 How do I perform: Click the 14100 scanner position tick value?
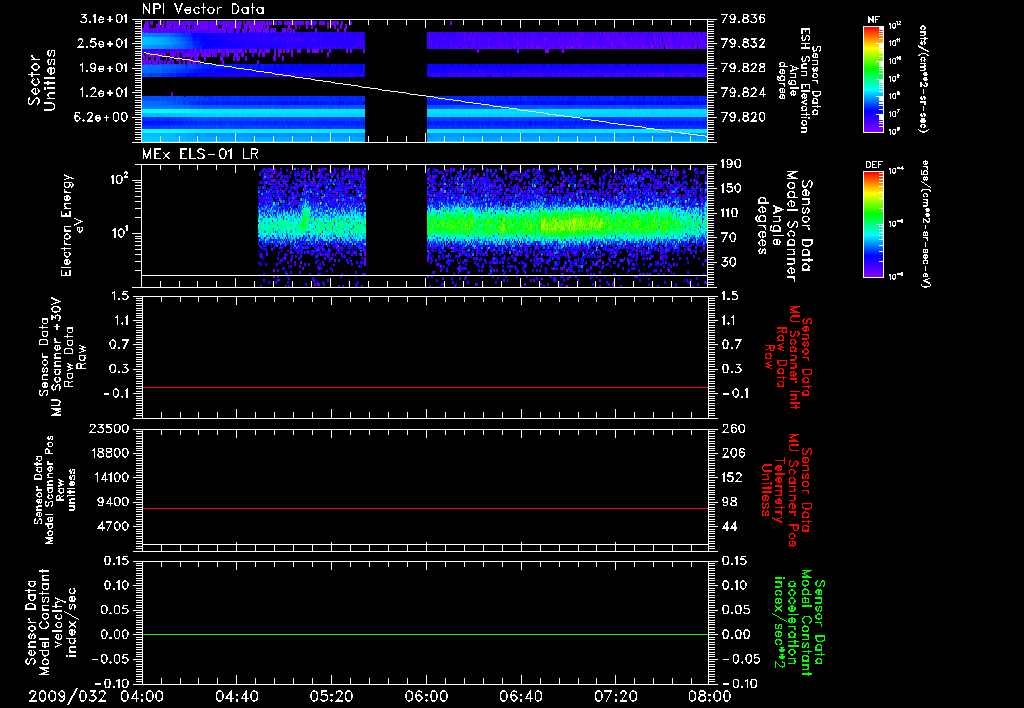[109, 477]
